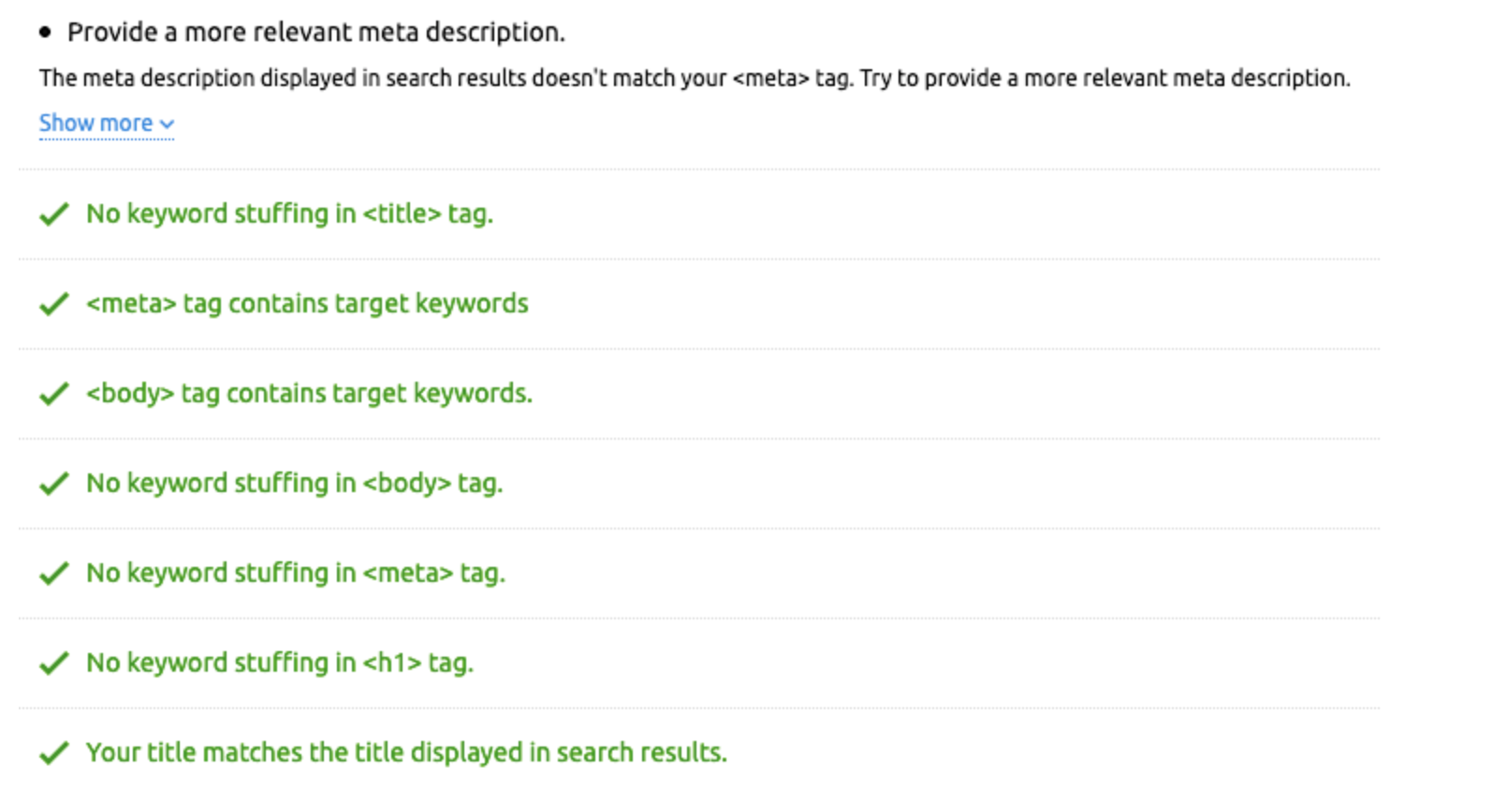Click the bullet point before the meta description idea

click(45, 33)
